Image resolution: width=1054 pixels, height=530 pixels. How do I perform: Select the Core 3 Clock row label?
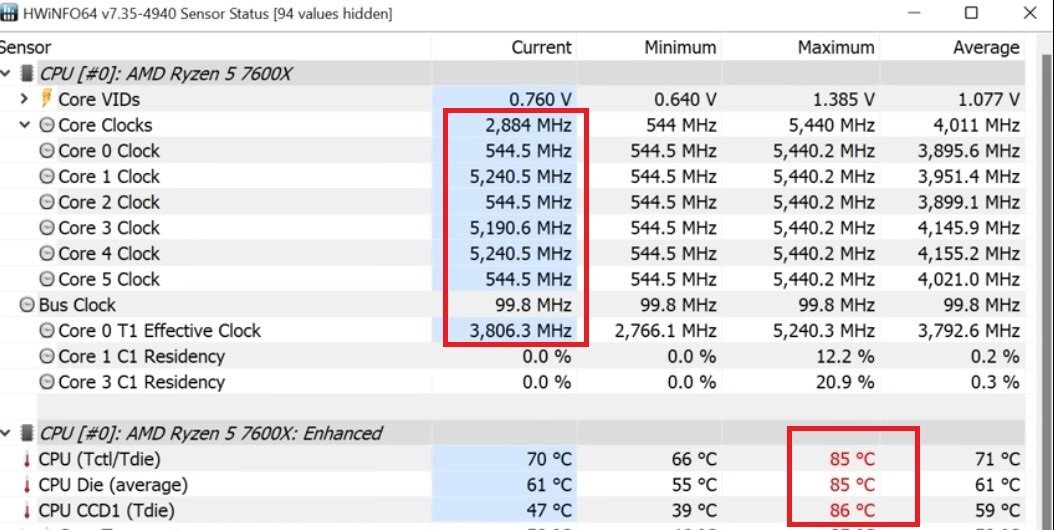tap(109, 227)
